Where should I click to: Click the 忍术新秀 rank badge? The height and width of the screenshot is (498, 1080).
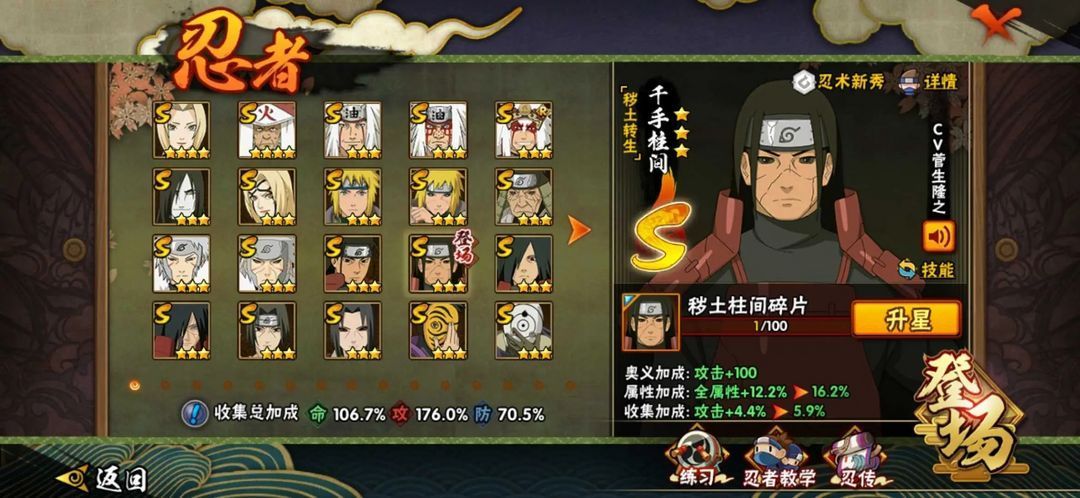pyautogui.click(x=838, y=82)
